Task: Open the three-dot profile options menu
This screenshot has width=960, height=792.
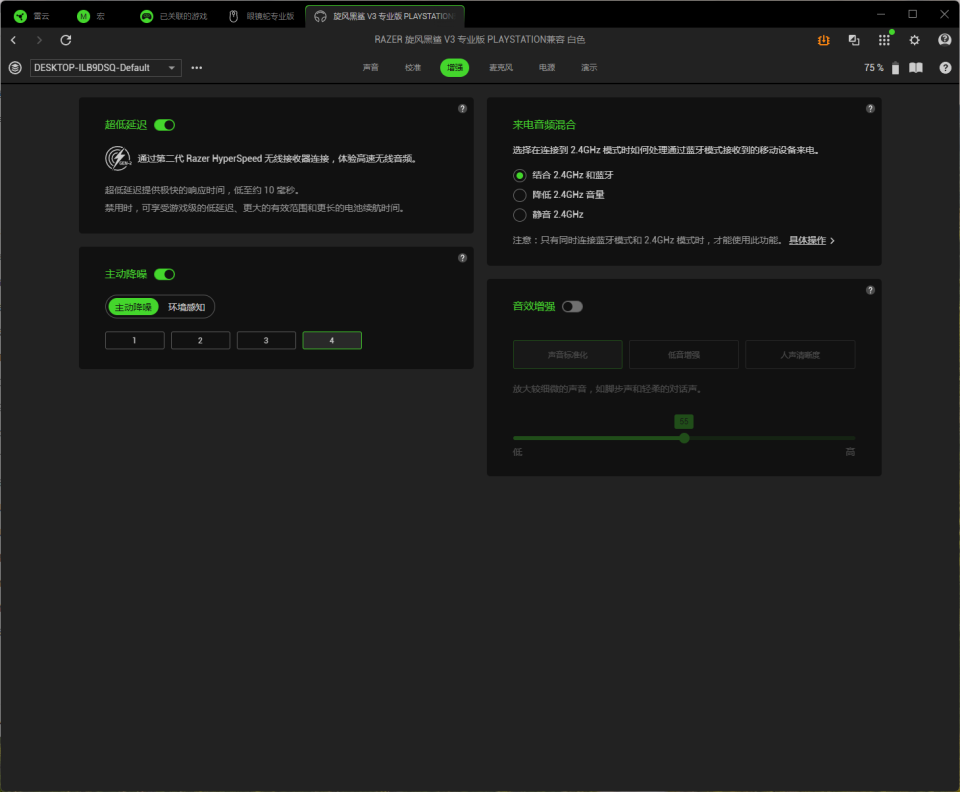Action: click(x=197, y=68)
